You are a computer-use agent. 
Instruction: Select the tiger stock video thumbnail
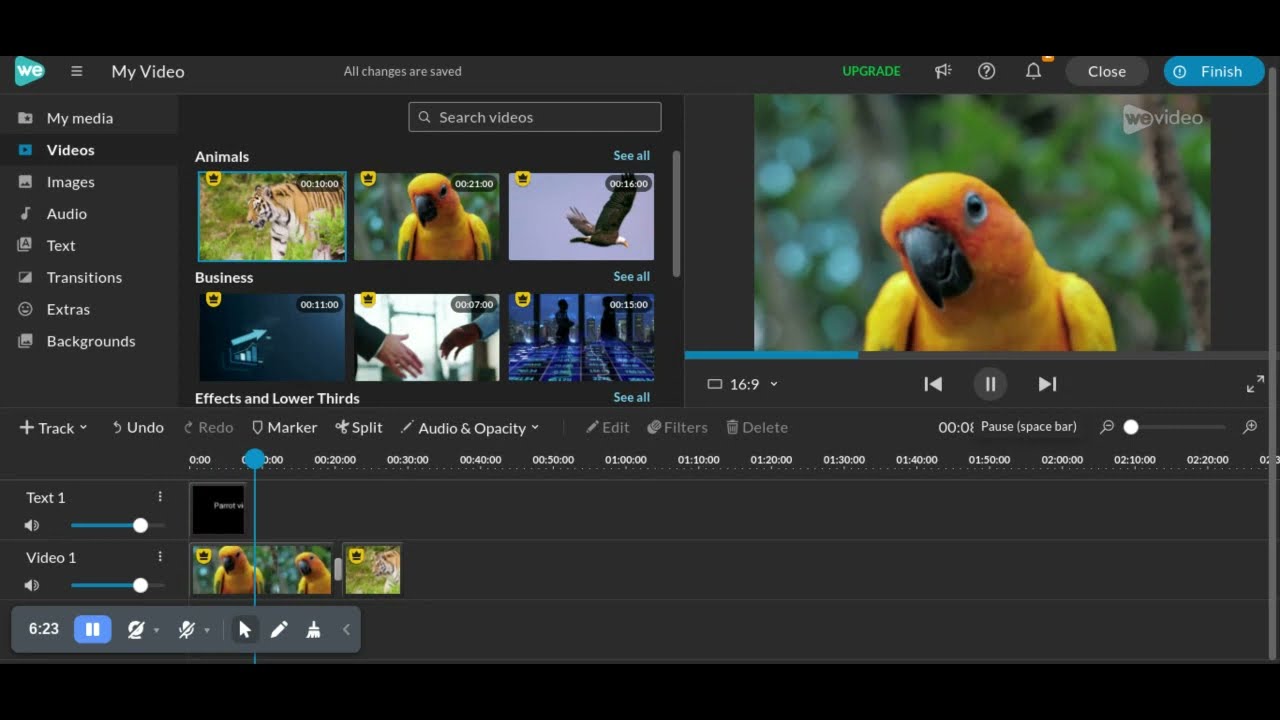click(272, 216)
